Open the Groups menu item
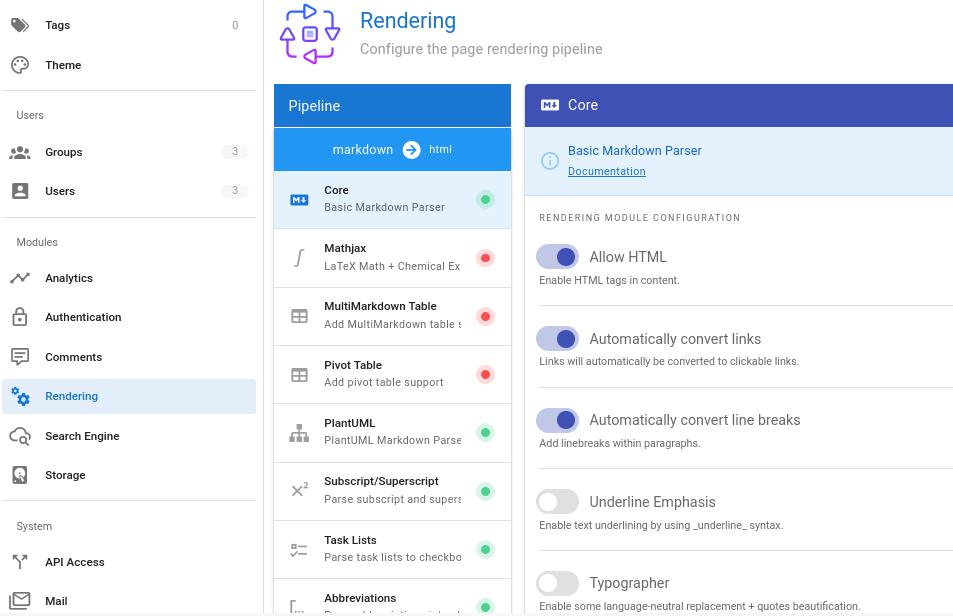 tap(64, 152)
